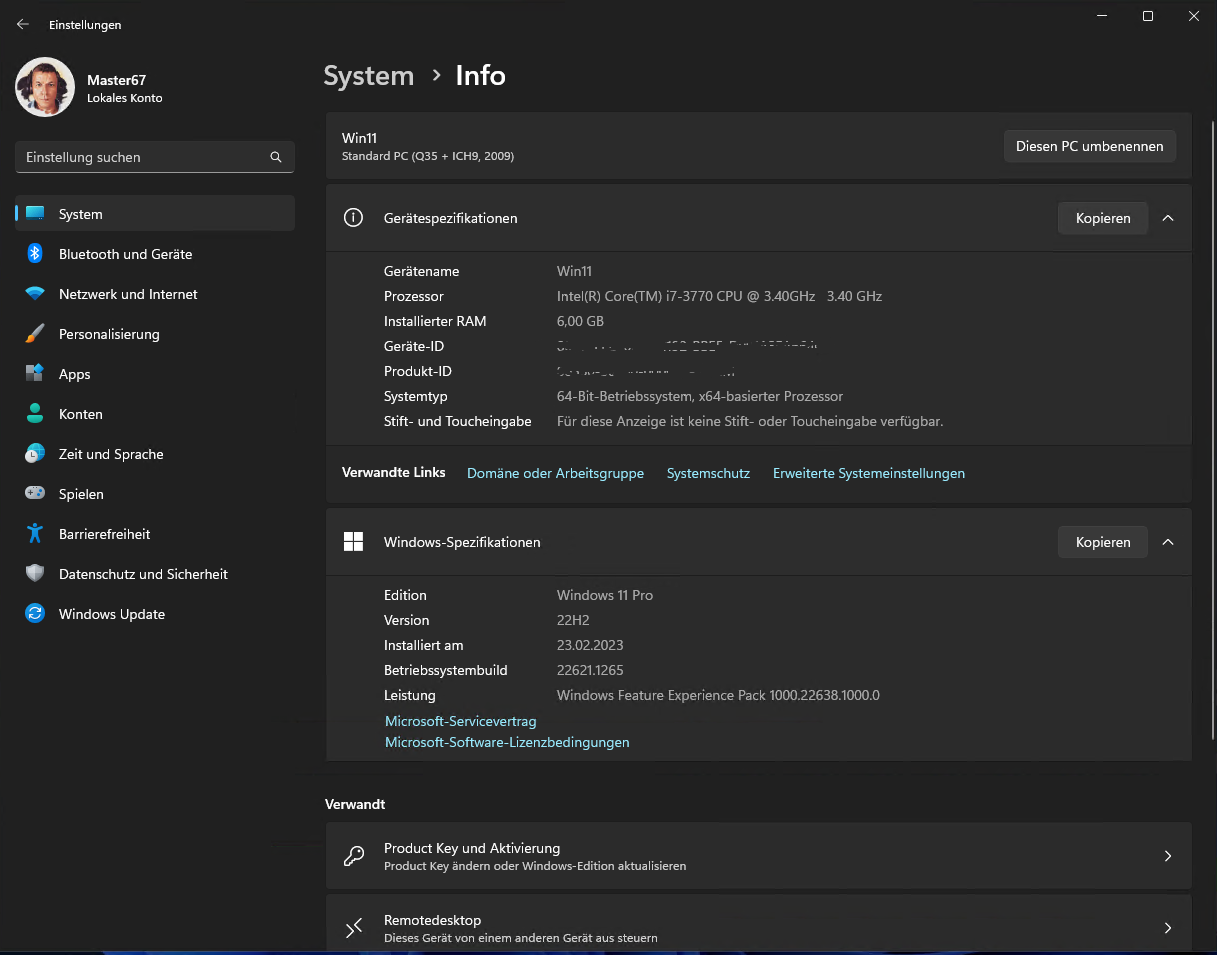Open Domäne oder Arbeitsgruppe link
Screen dimensions: 1217x955
click(555, 473)
